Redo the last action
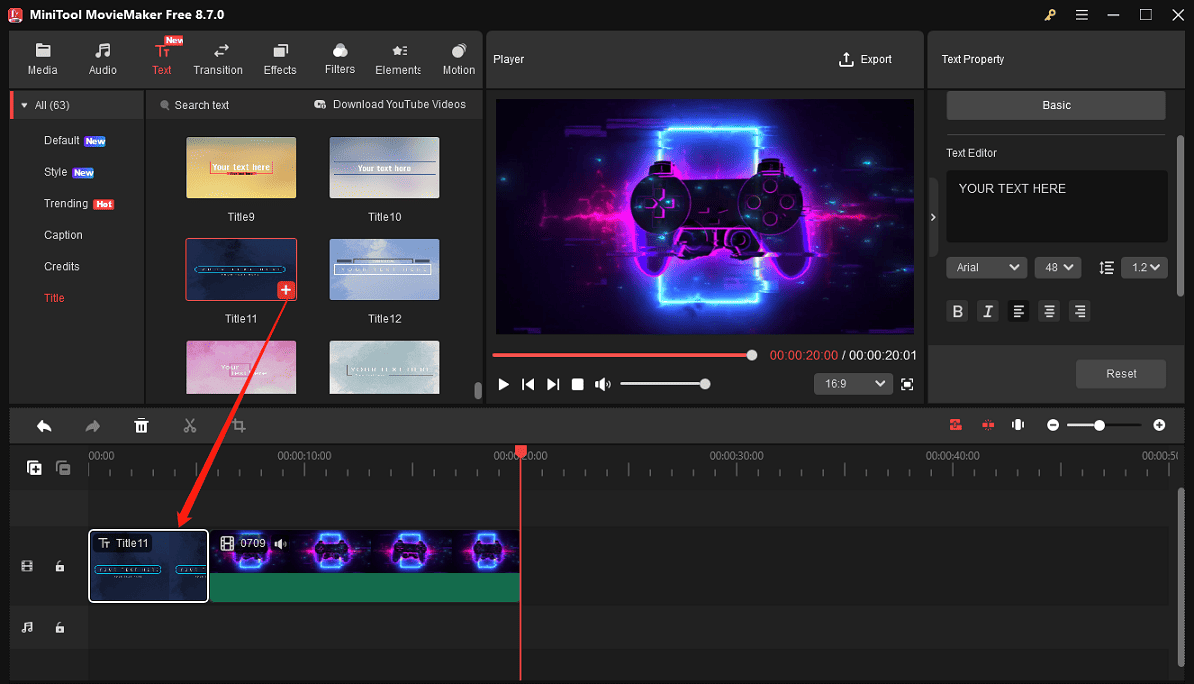This screenshot has height=684, width=1194. (92, 426)
